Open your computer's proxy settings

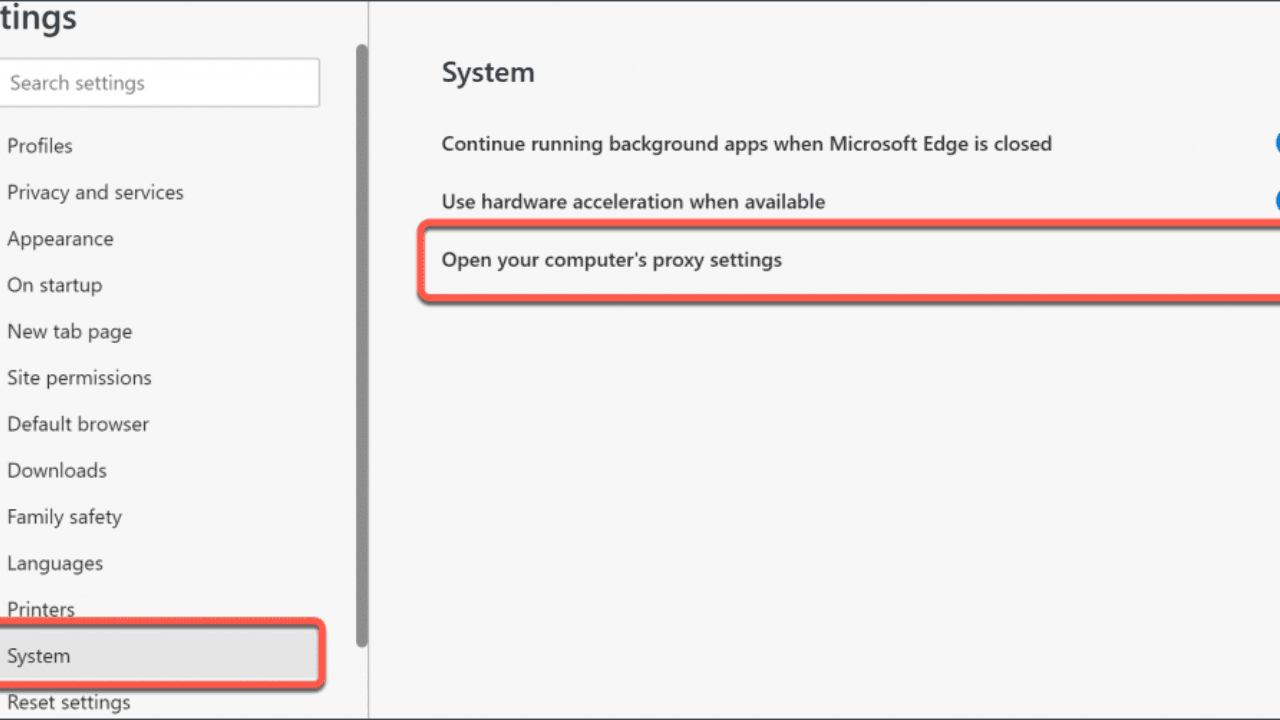pos(850,260)
